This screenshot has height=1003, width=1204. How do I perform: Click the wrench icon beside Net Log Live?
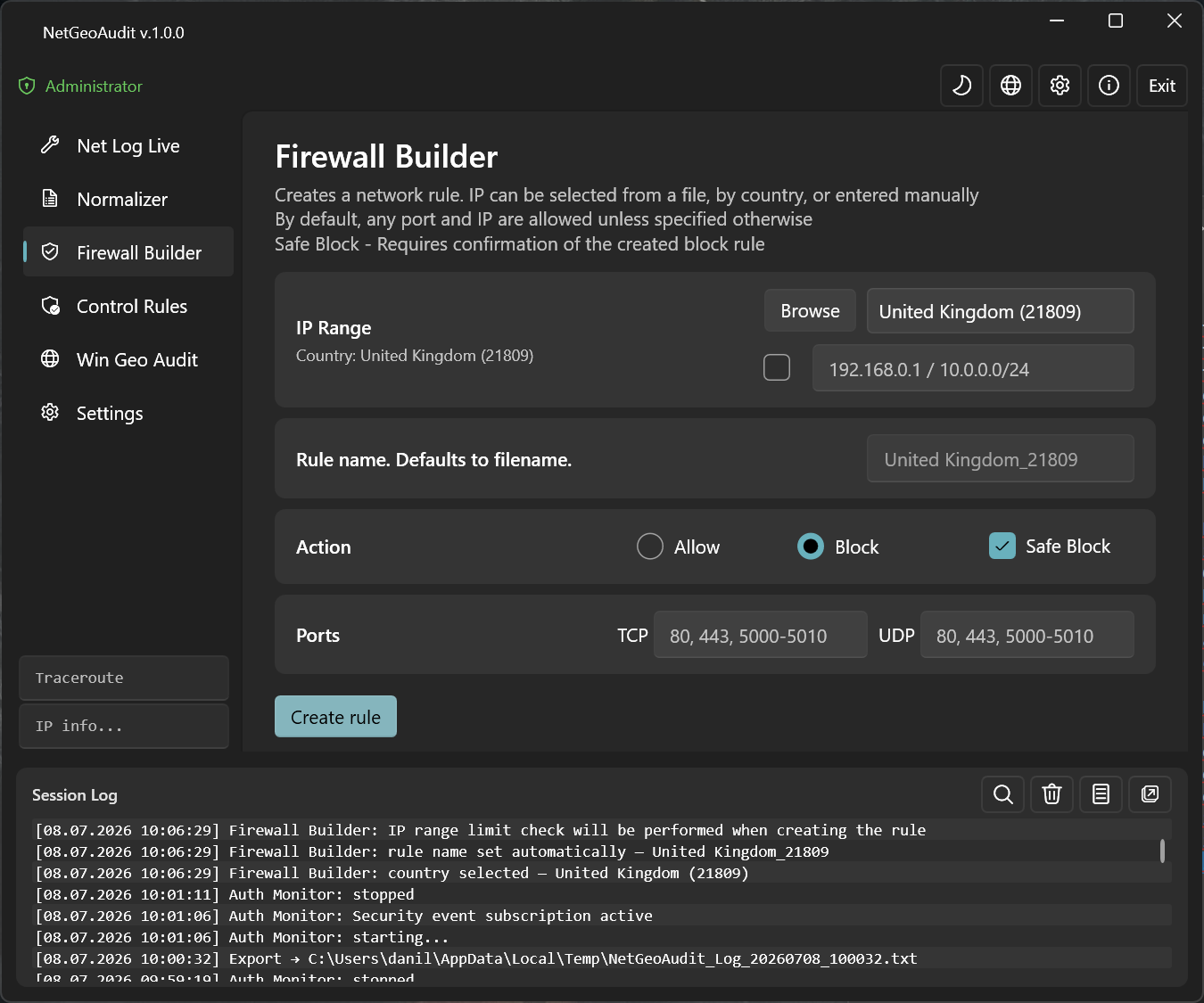50,145
